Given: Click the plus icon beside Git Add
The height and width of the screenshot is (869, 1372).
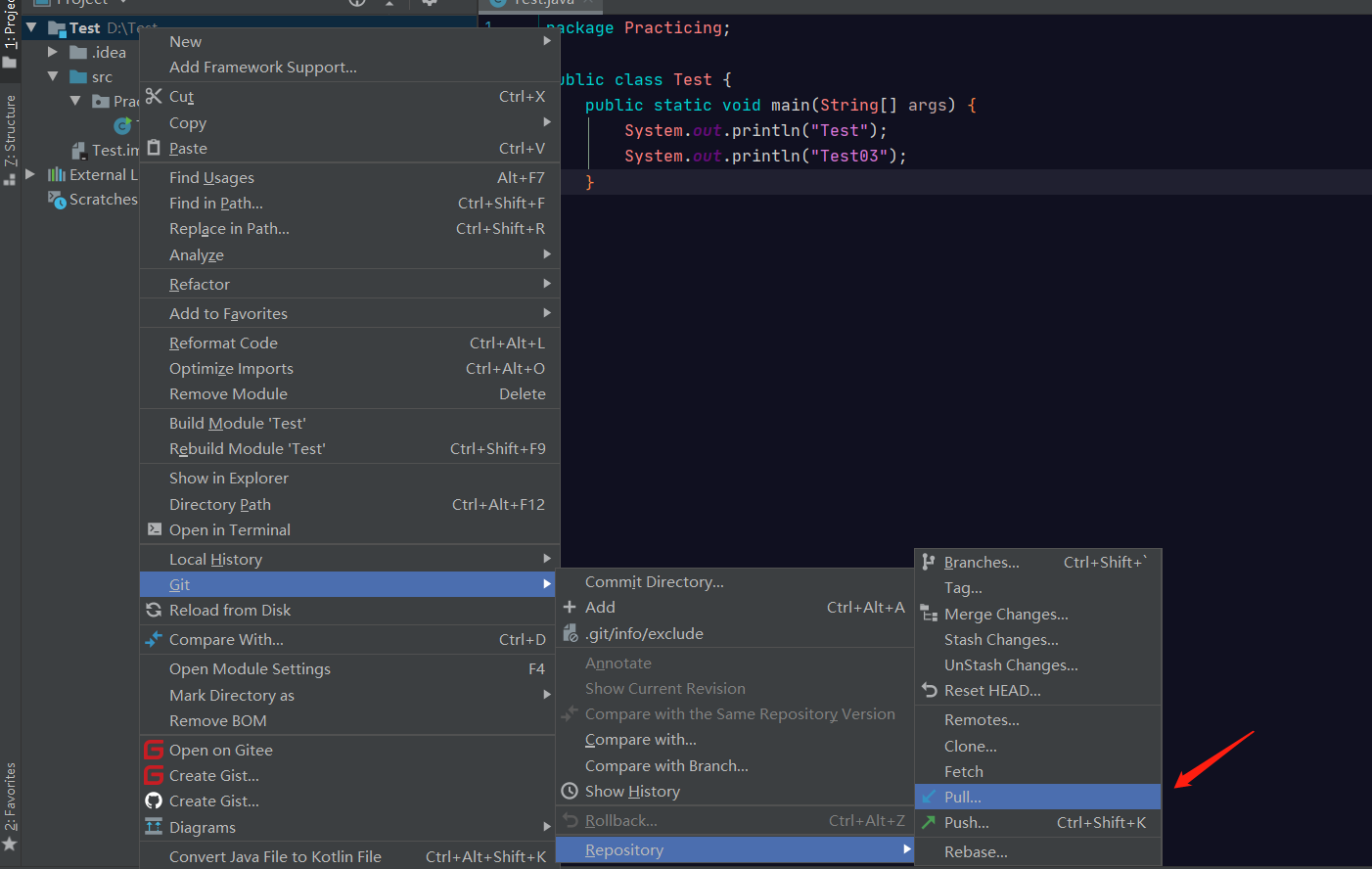Looking at the screenshot, I should (x=570, y=607).
